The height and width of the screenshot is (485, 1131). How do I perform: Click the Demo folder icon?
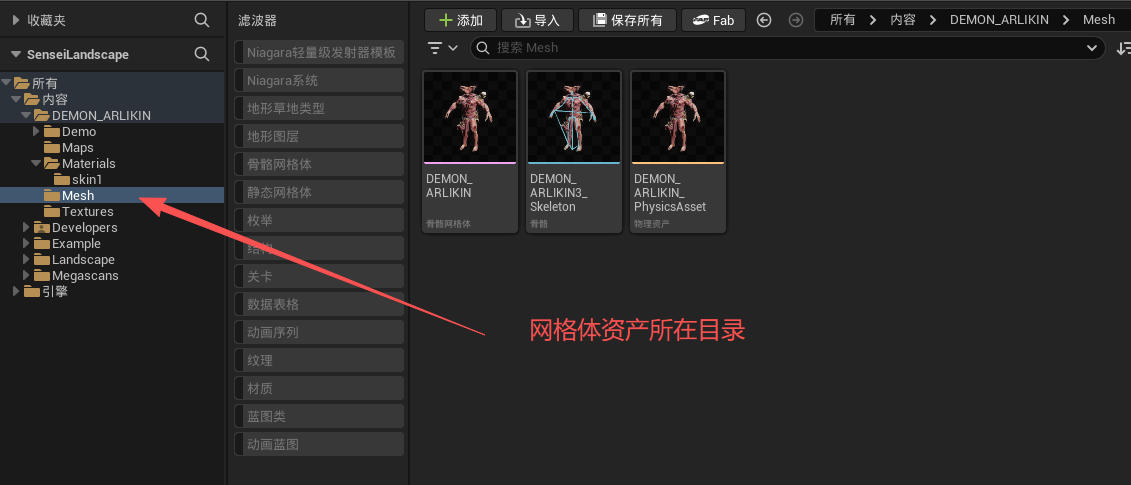[52, 131]
